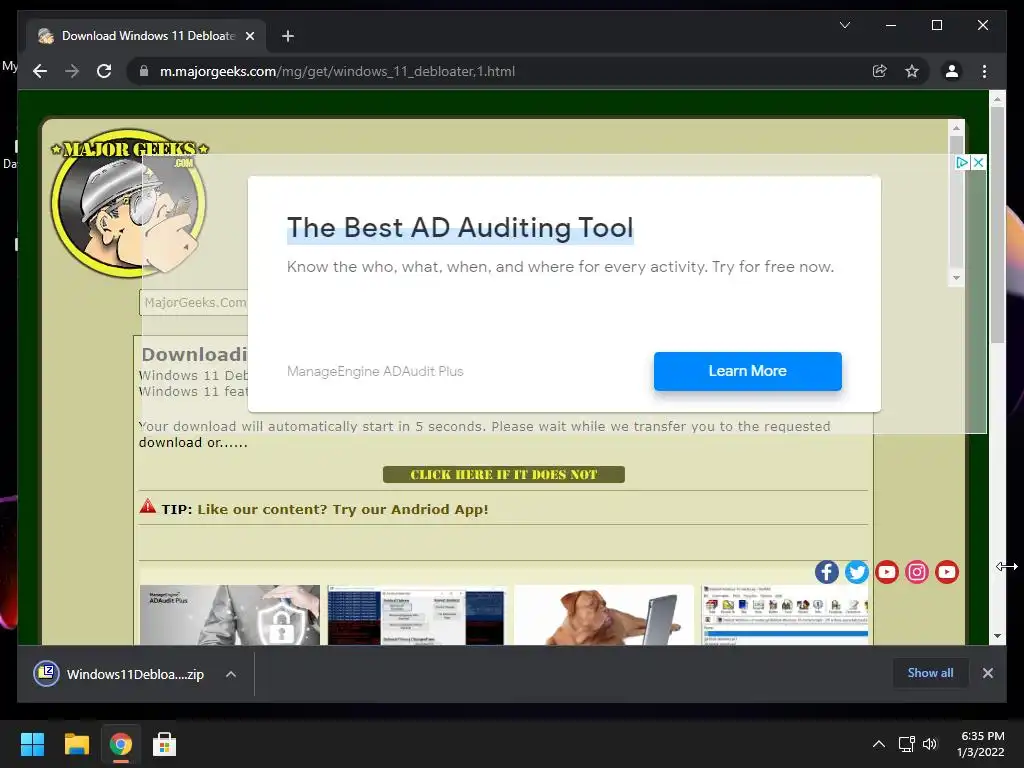Open Microsoft Store from the taskbar
Viewport: 1024px width, 768px height.
165,744
